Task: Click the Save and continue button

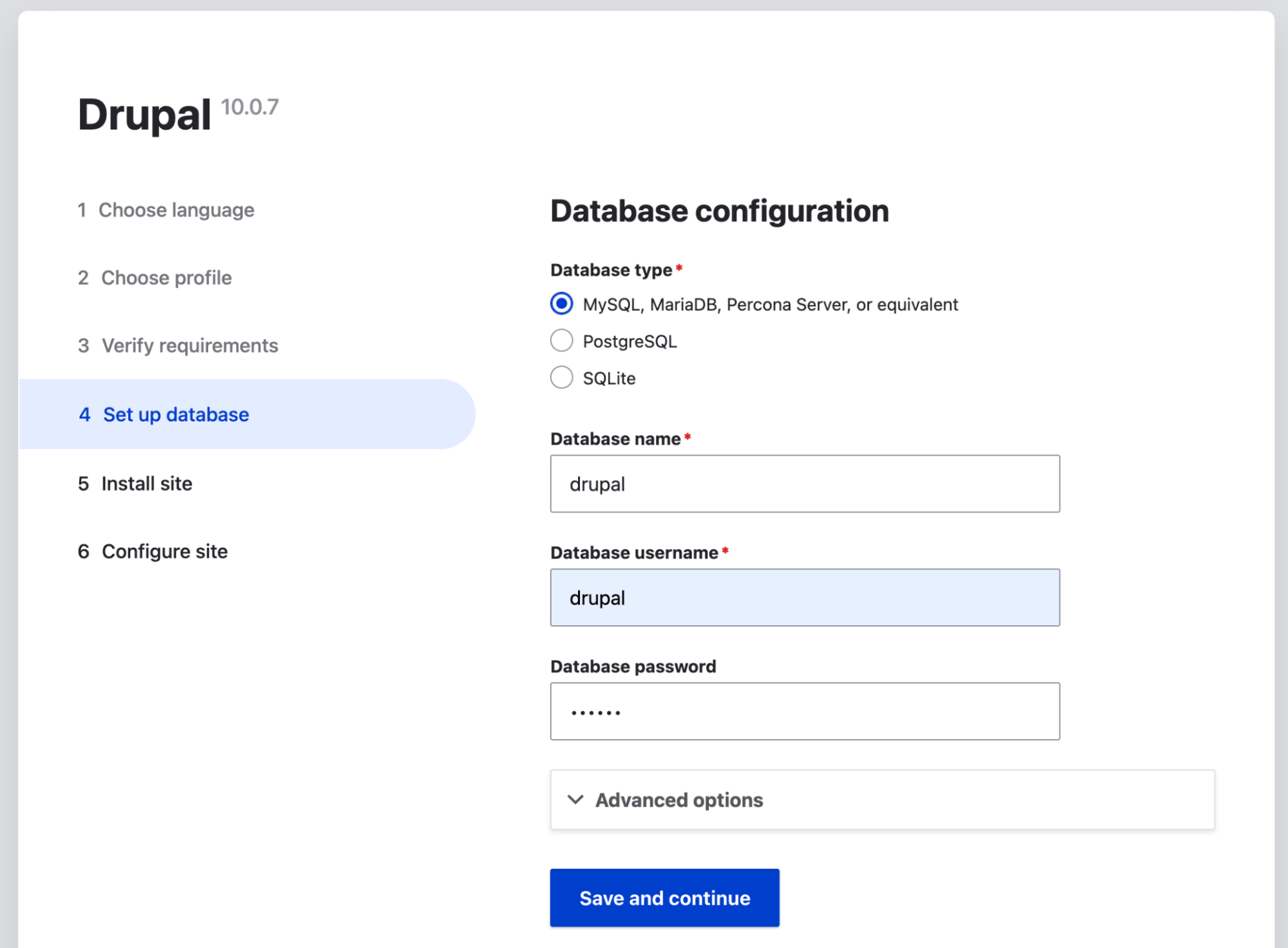Action: [664, 898]
